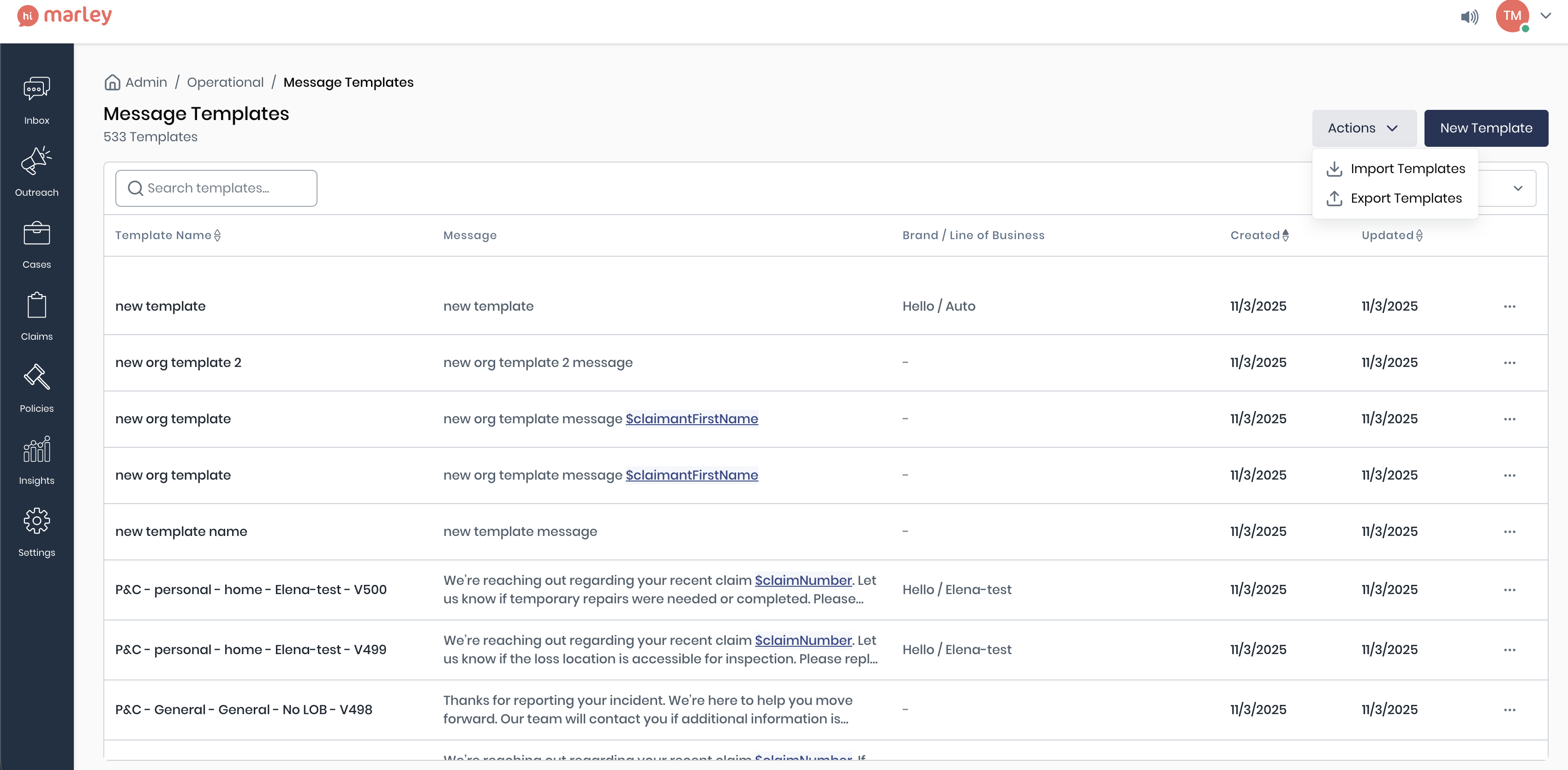Collapse the Actions dropdown
This screenshot has width=1568, height=770.
click(x=1364, y=128)
